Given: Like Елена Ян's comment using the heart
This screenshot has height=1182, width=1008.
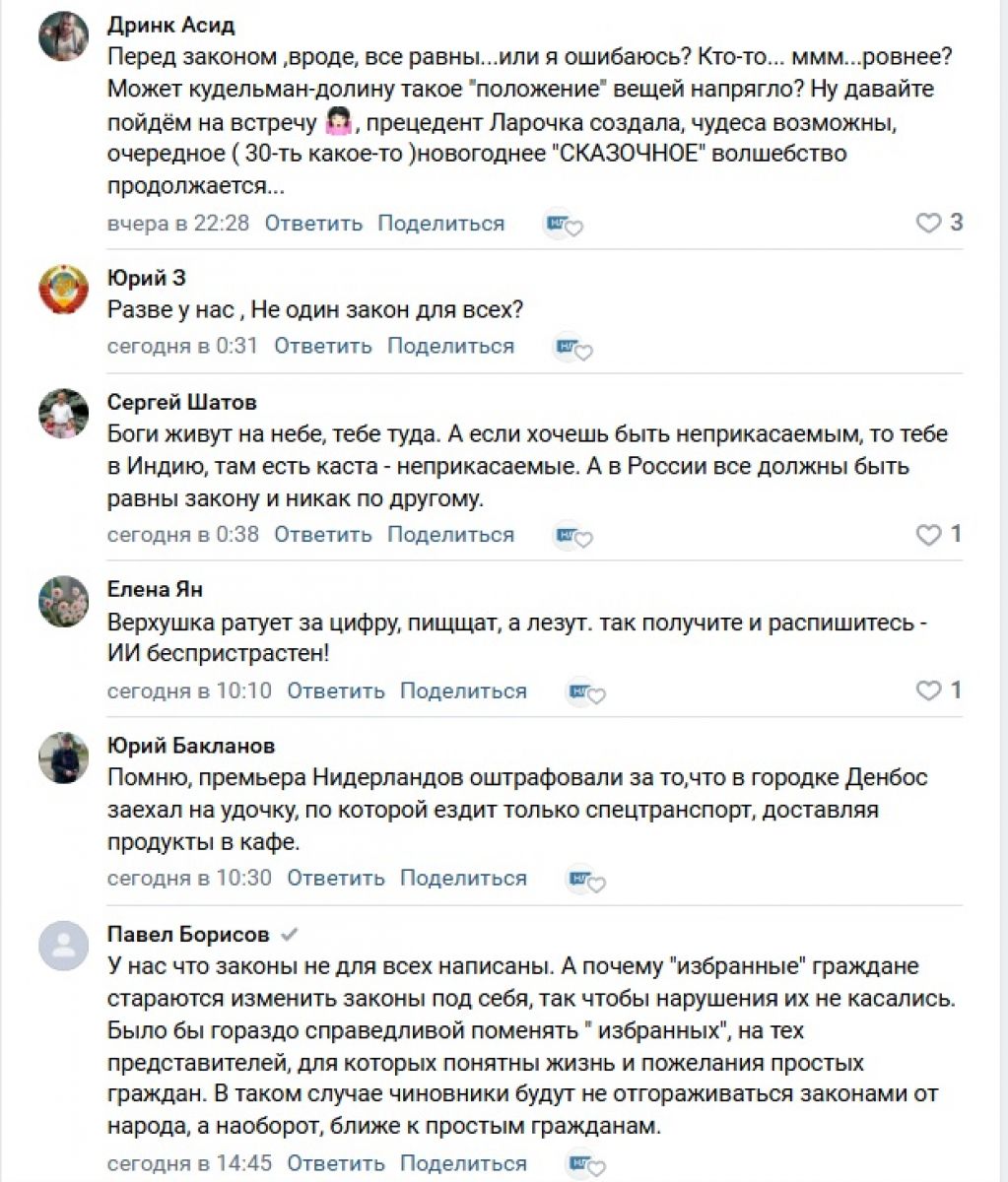Looking at the screenshot, I should point(928,690).
